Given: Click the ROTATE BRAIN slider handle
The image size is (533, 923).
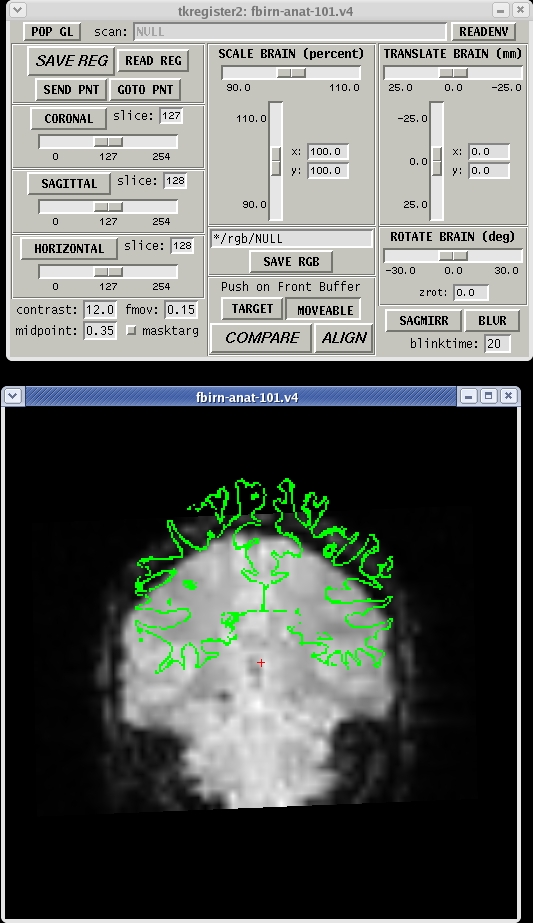Looking at the screenshot, I should pos(453,255).
